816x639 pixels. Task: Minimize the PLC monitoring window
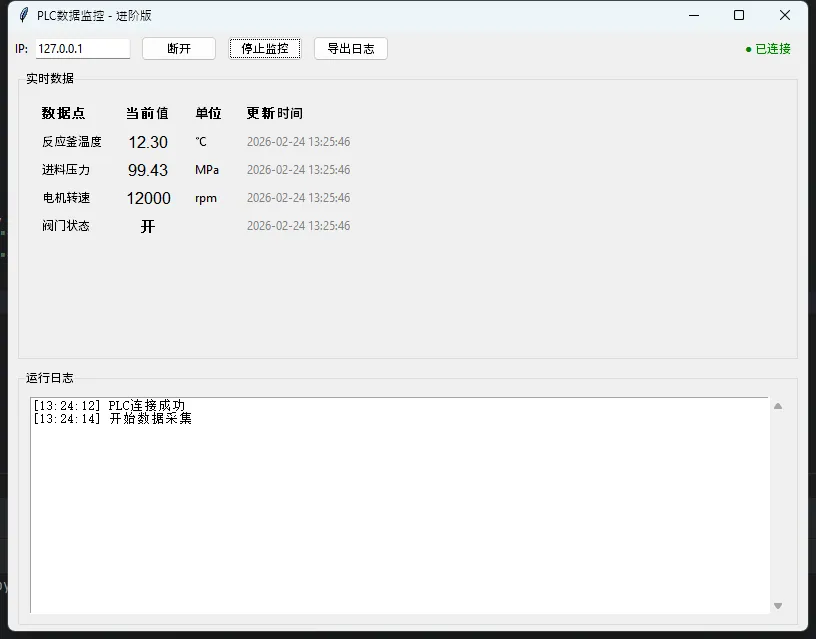pyautogui.click(x=693, y=15)
